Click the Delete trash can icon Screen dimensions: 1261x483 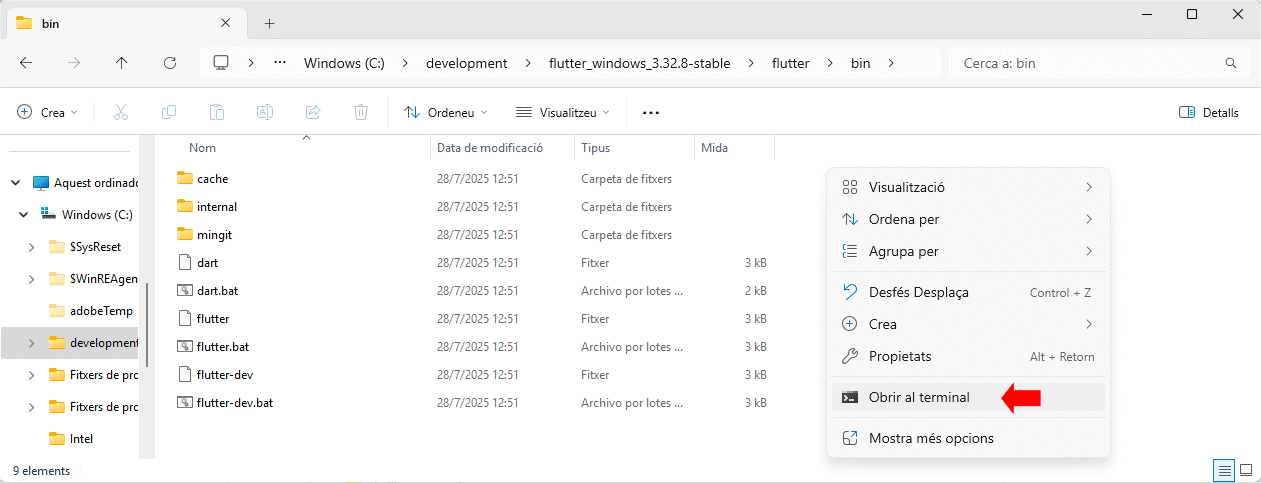361,113
